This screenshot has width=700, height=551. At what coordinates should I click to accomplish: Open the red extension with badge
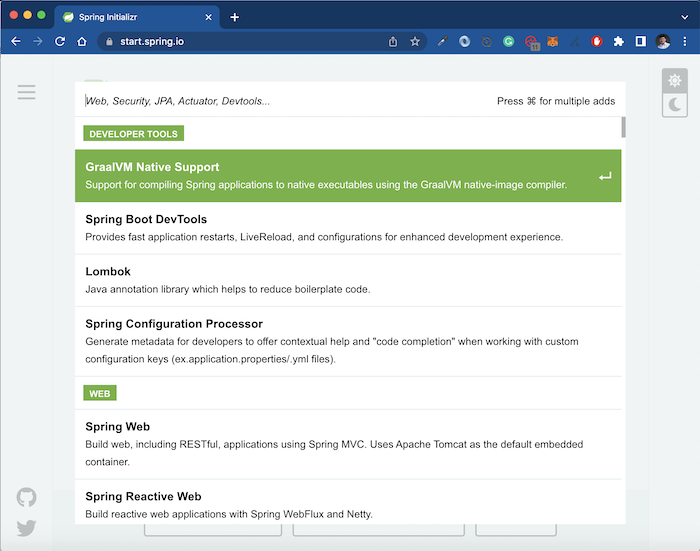(531, 42)
